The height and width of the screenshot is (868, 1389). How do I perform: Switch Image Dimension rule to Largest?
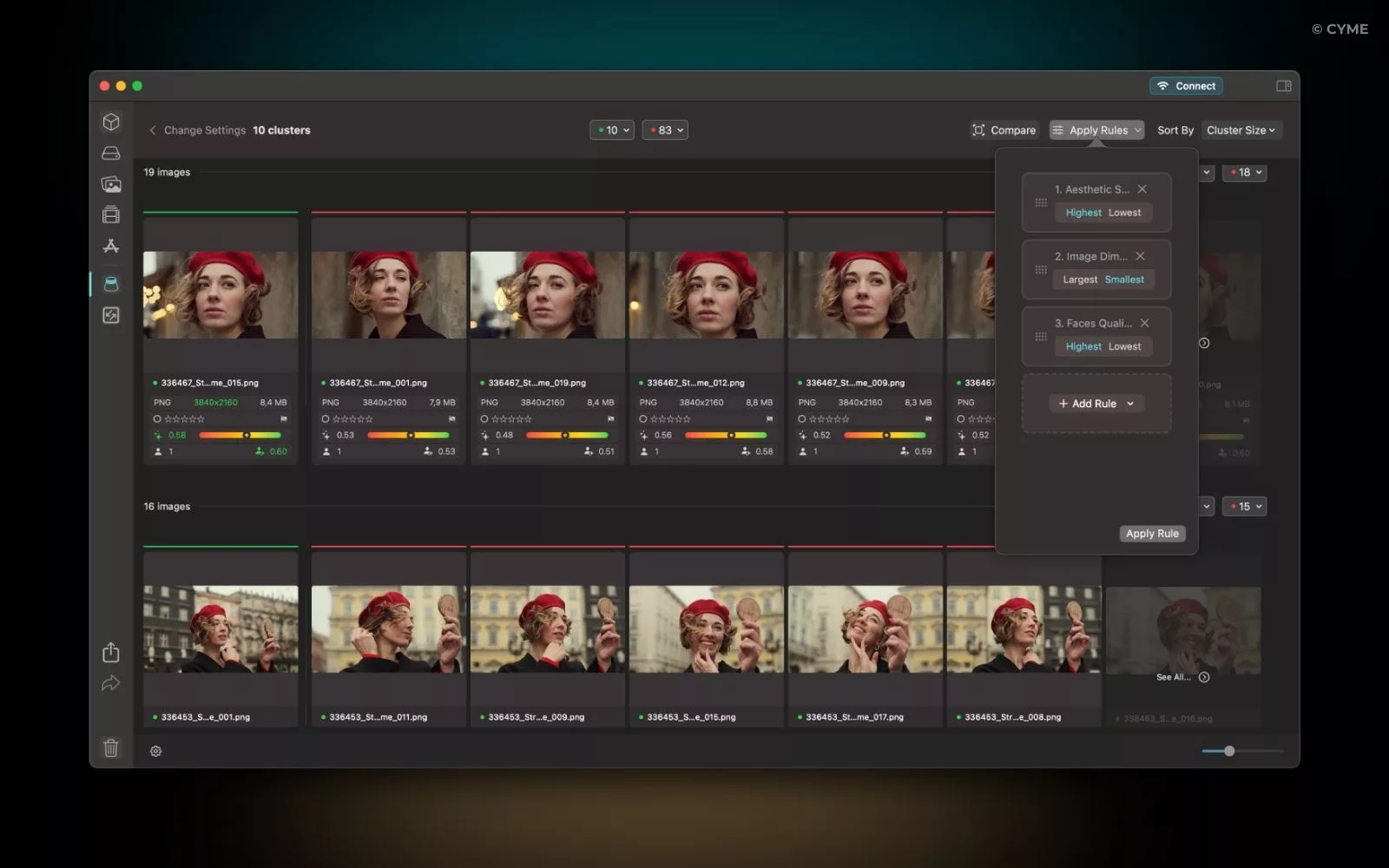(x=1079, y=279)
